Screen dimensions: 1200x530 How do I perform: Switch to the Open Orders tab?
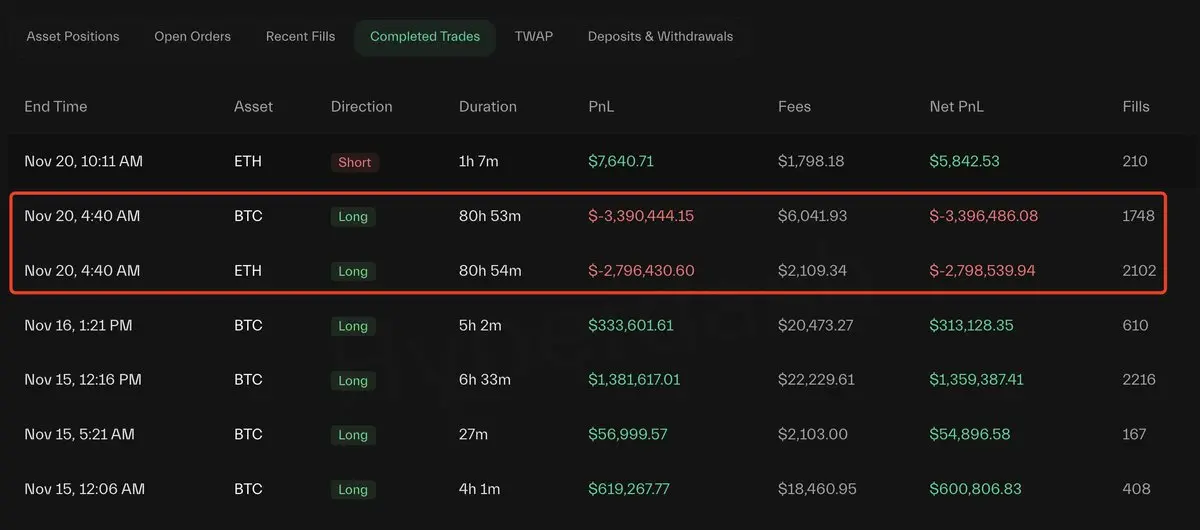192,37
